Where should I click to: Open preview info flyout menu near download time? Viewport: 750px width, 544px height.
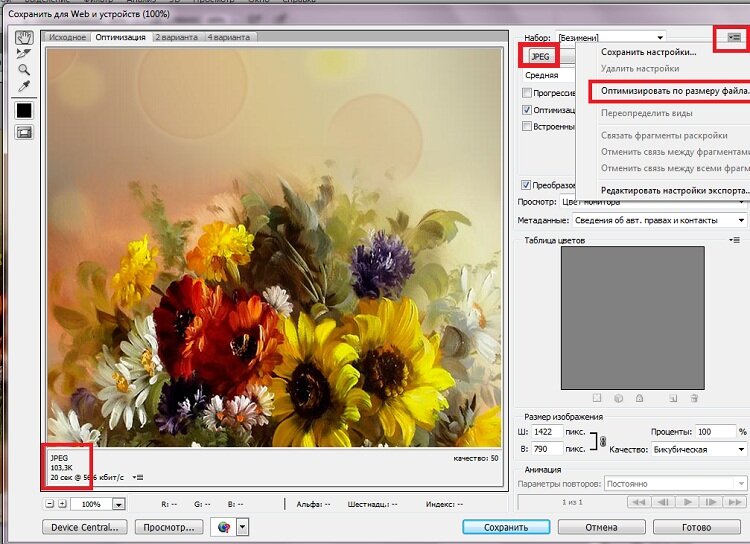(x=138, y=477)
